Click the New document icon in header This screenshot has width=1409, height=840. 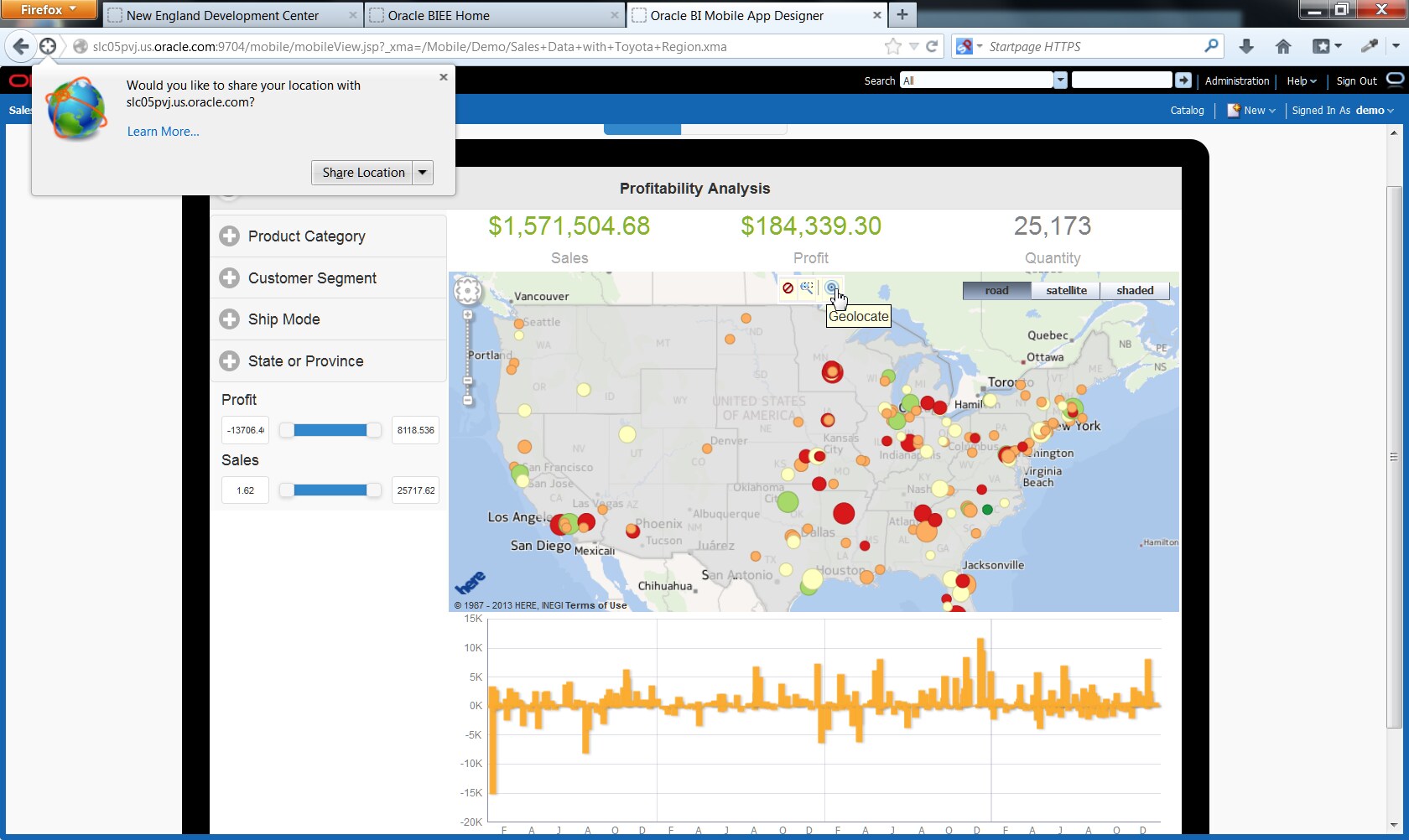point(1234,110)
